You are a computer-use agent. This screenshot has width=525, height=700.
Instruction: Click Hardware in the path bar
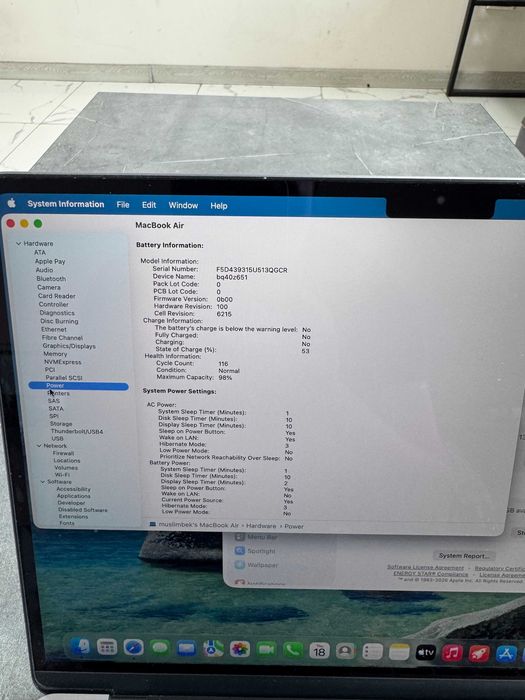pyautogui.click(x=261, y=526)
